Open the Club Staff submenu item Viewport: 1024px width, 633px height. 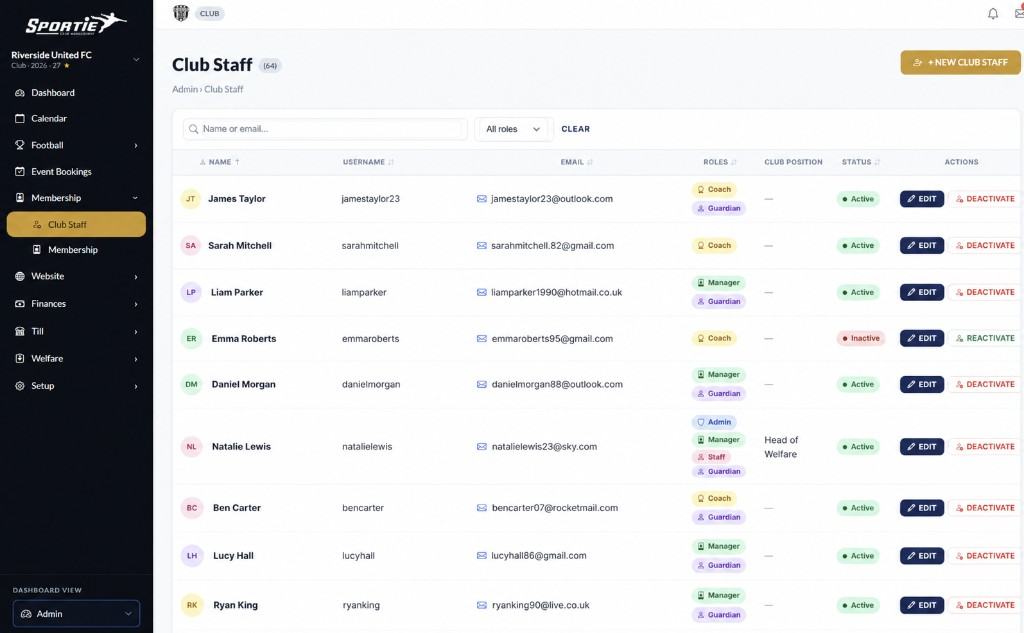pos(76,224)
